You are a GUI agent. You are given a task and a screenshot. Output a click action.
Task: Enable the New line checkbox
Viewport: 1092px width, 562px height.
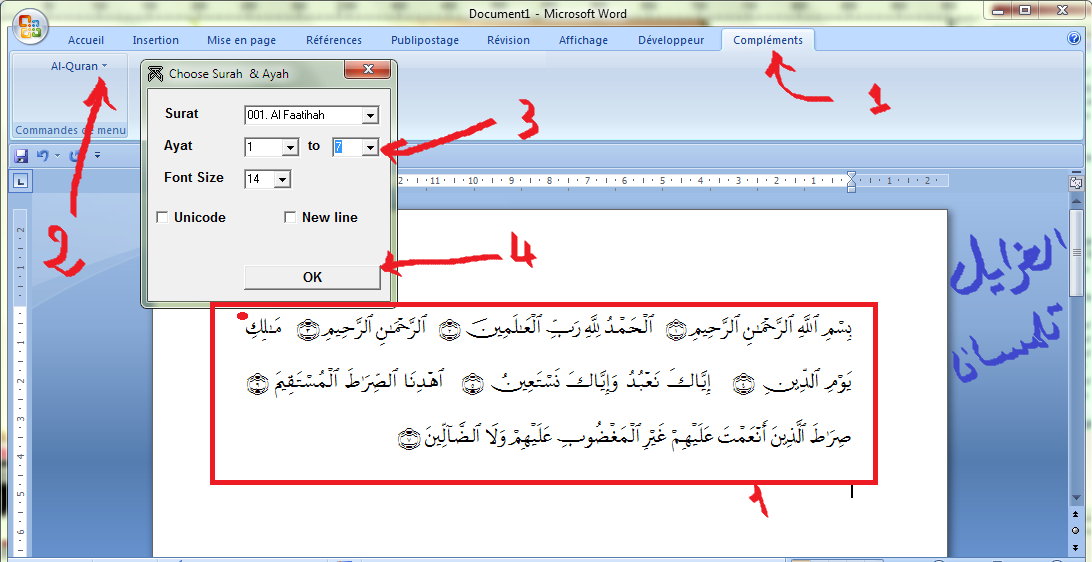coord(290,218)
